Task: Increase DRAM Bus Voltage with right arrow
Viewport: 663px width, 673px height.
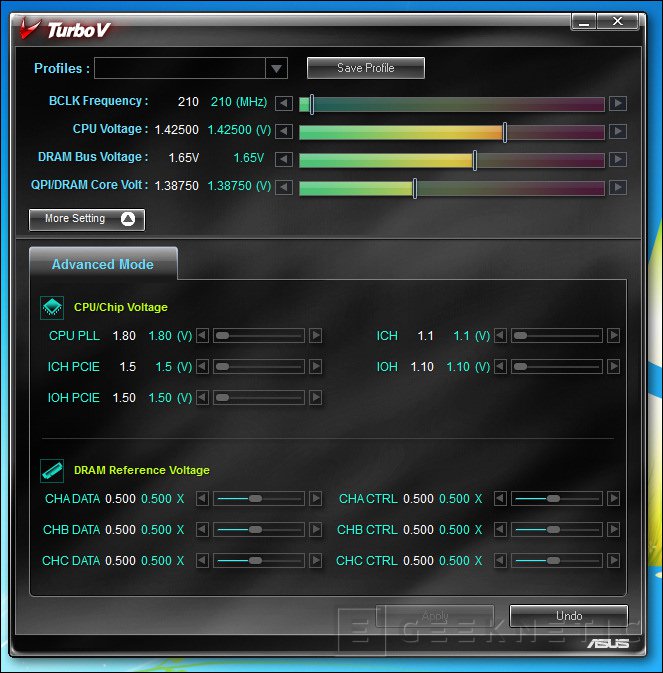Action: click(618, 160)
